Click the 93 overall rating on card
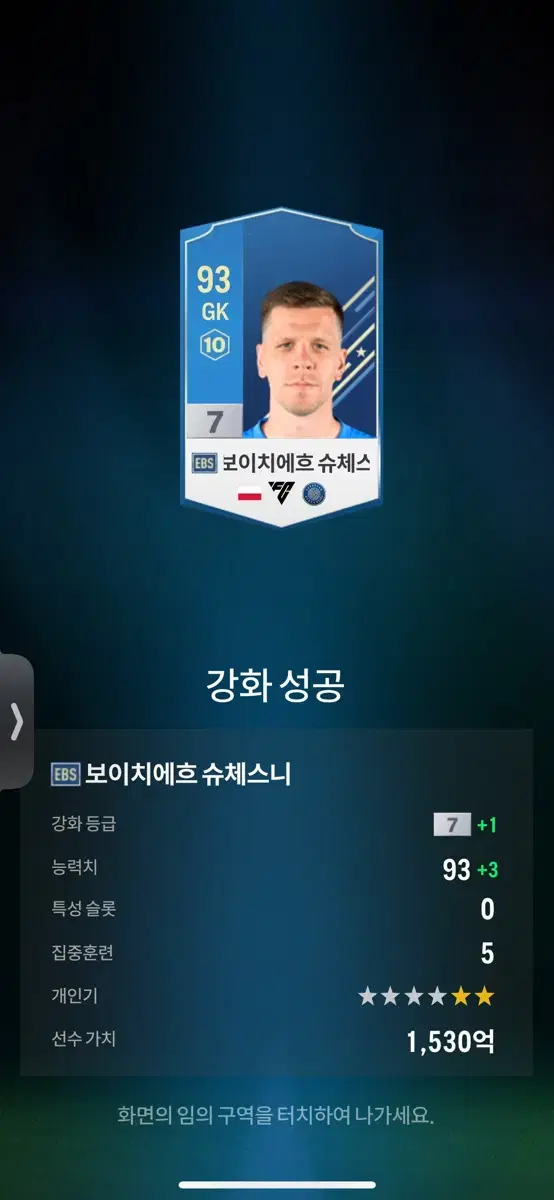 (x=214, y=277)
